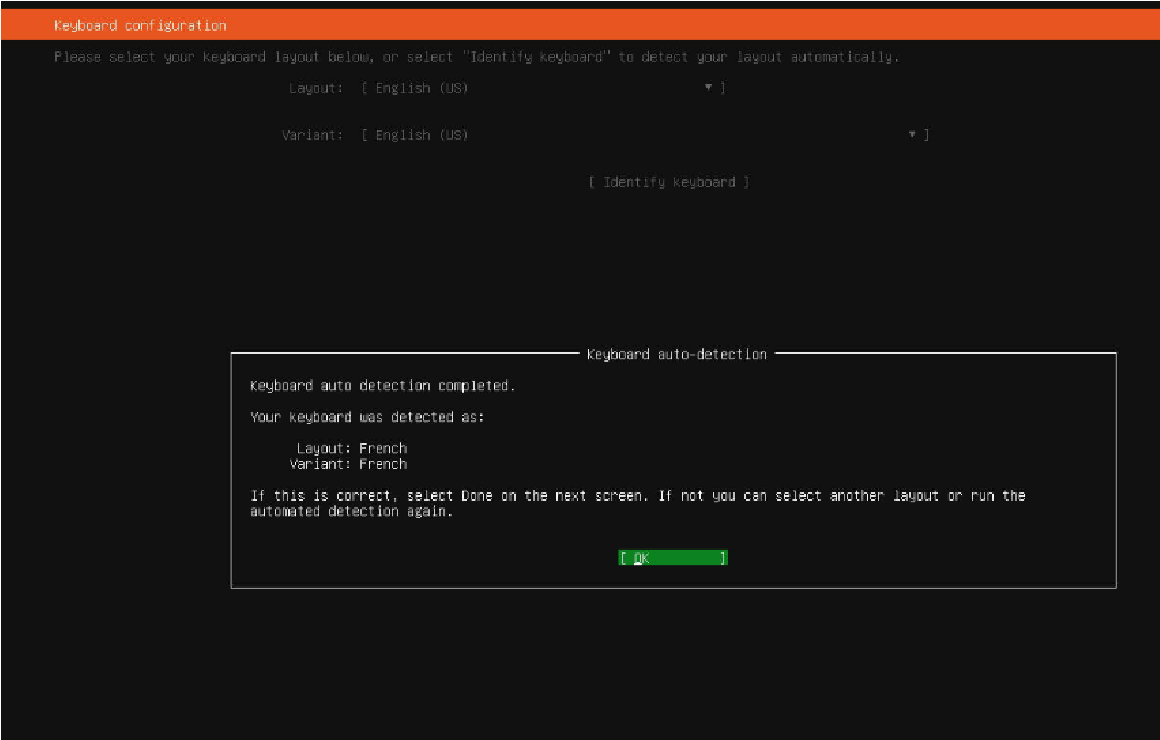Click an empty area of the orange header bar

700,25
